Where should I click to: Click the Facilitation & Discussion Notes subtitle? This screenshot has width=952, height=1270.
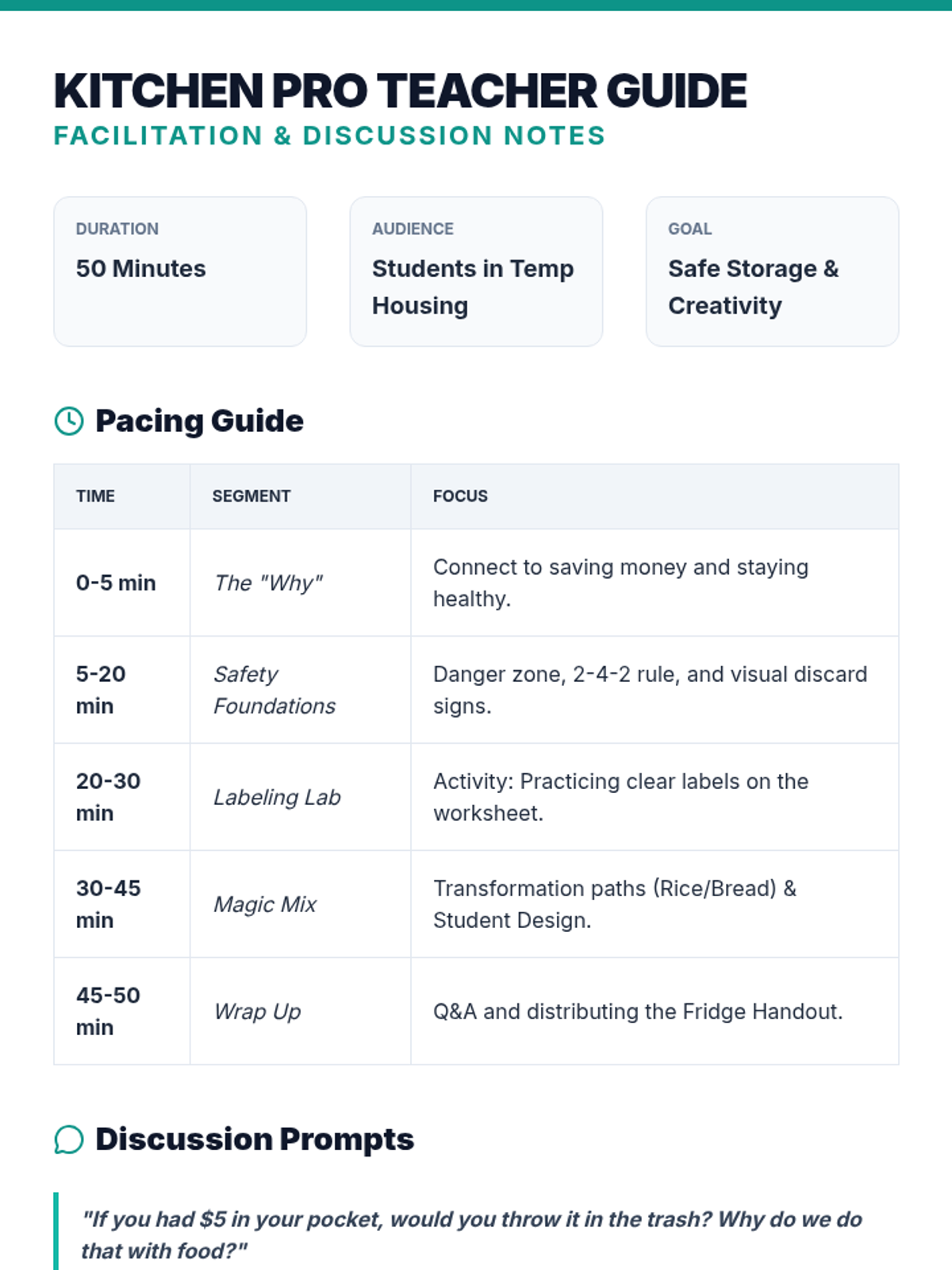pyautogui.click(x=329, y=136)
